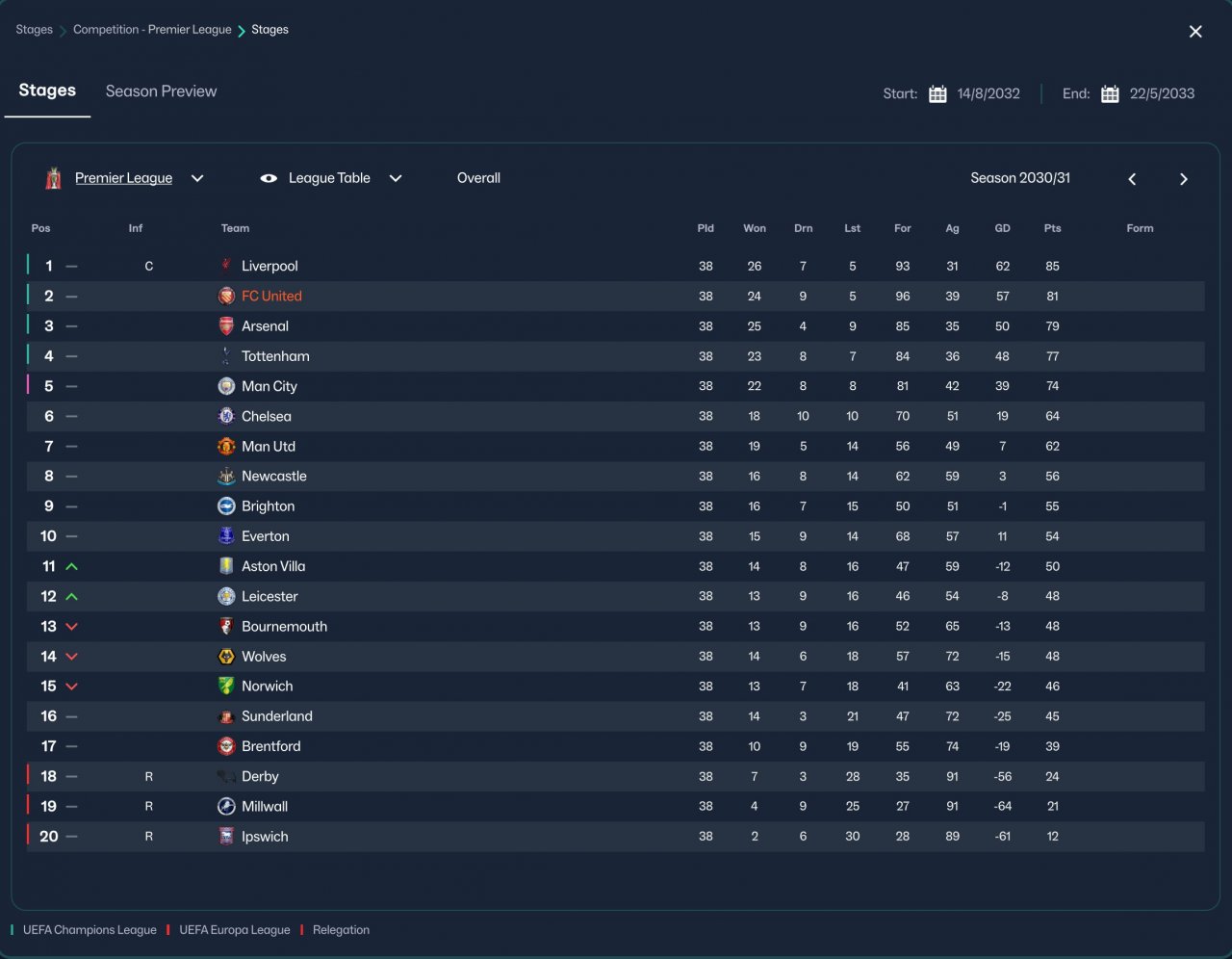Click the Tottenham team name
Screen dimensions: 1232x959
(275, 356)
